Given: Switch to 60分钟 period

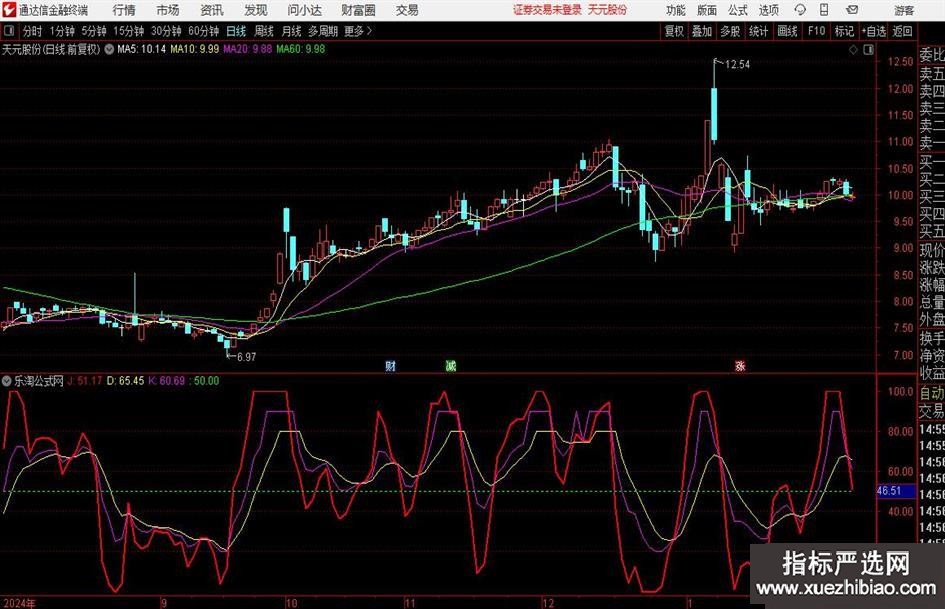Looking at the screenshot, I should click(x=204, y=31).
